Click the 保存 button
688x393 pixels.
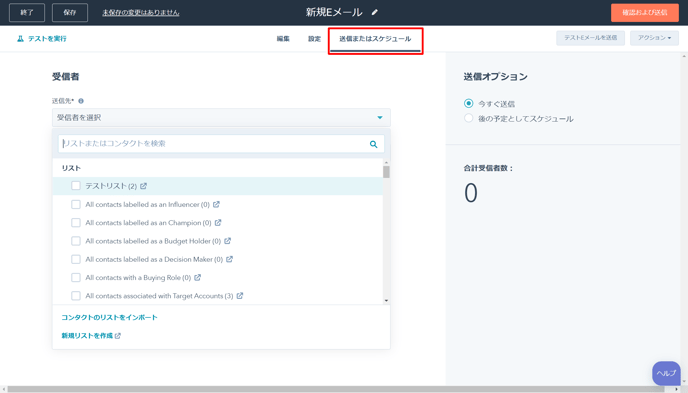click(70, 12)
